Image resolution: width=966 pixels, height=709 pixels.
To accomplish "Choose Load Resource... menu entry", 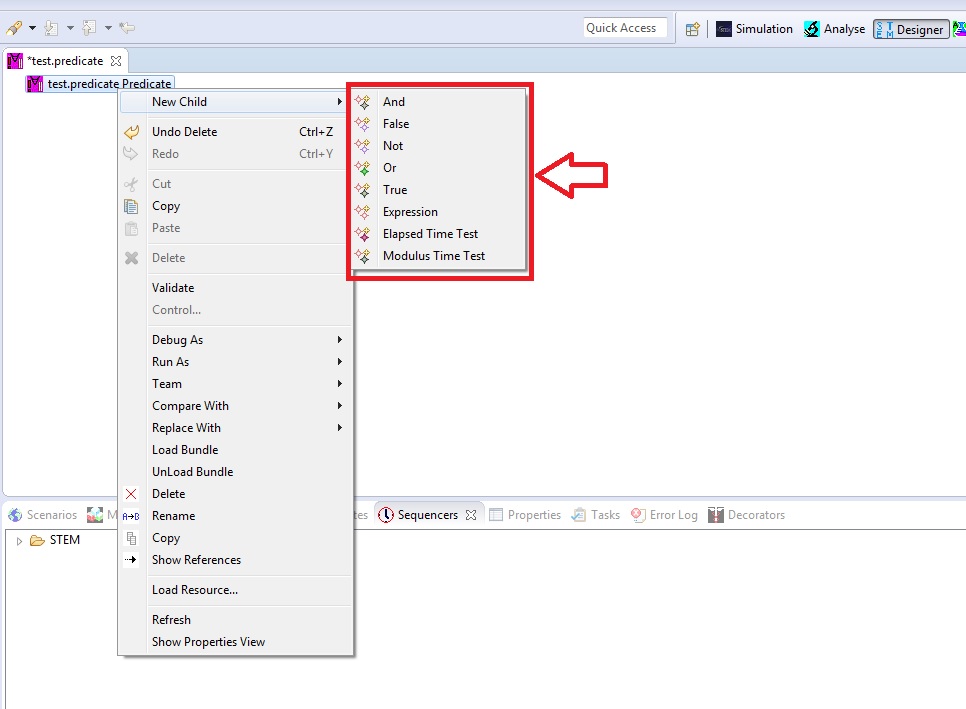I will click(x=236, y=590).
